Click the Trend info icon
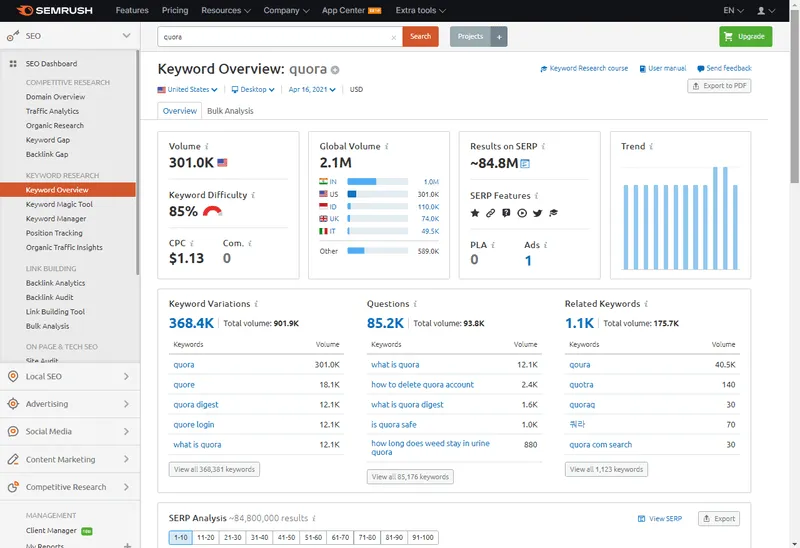Screen dimensions: 800x548 [651, 146]
